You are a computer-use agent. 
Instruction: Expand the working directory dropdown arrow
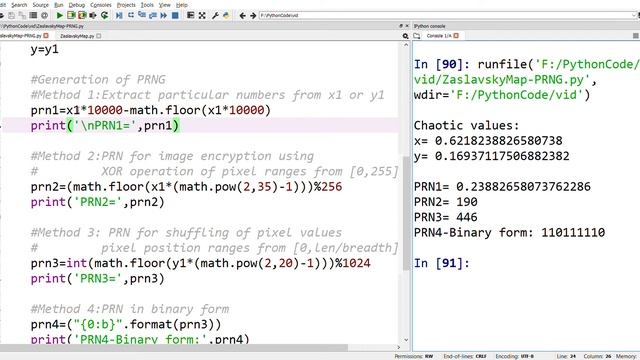pos(635,16)
